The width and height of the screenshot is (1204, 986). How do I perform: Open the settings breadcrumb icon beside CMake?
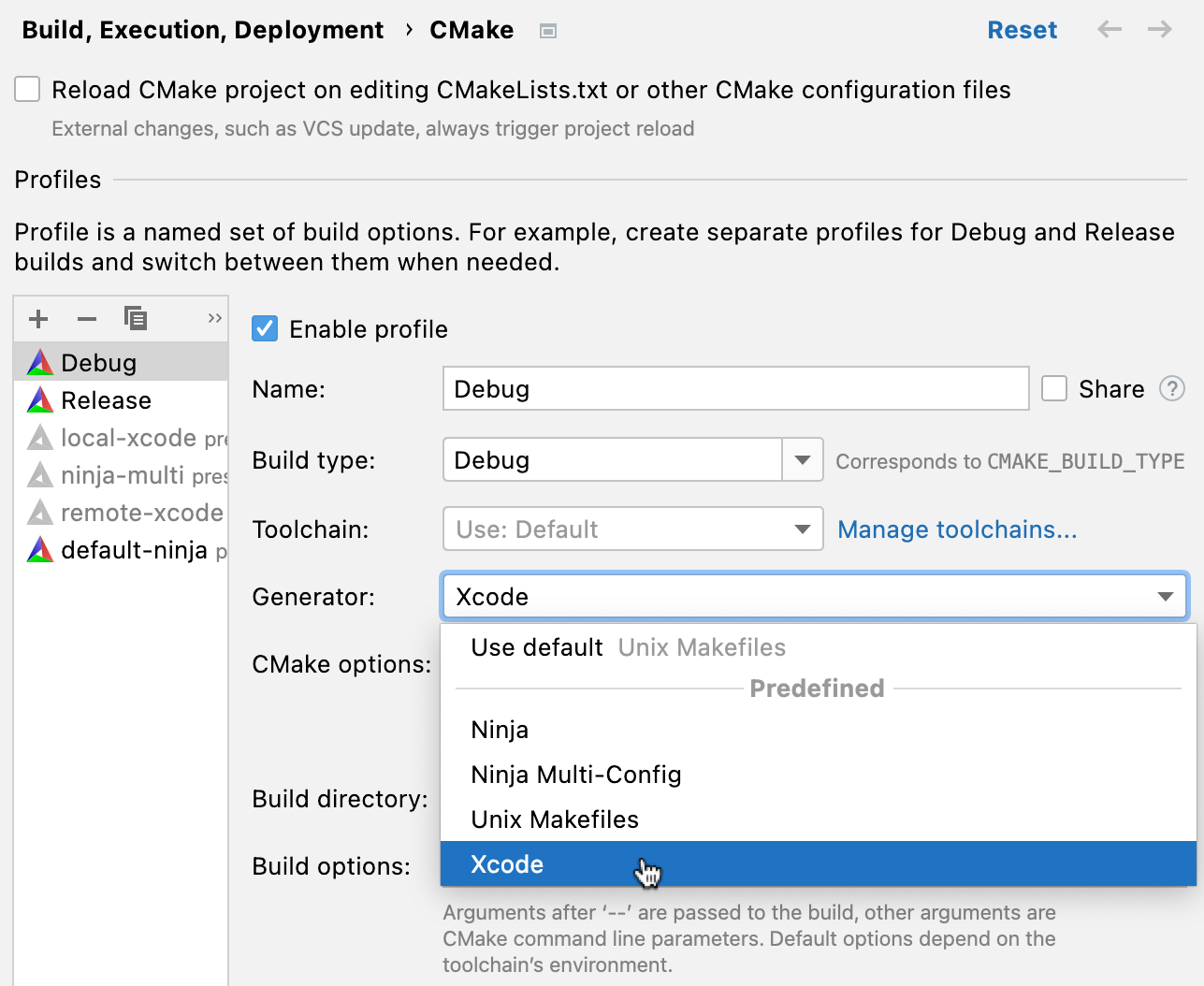point(547,30)
